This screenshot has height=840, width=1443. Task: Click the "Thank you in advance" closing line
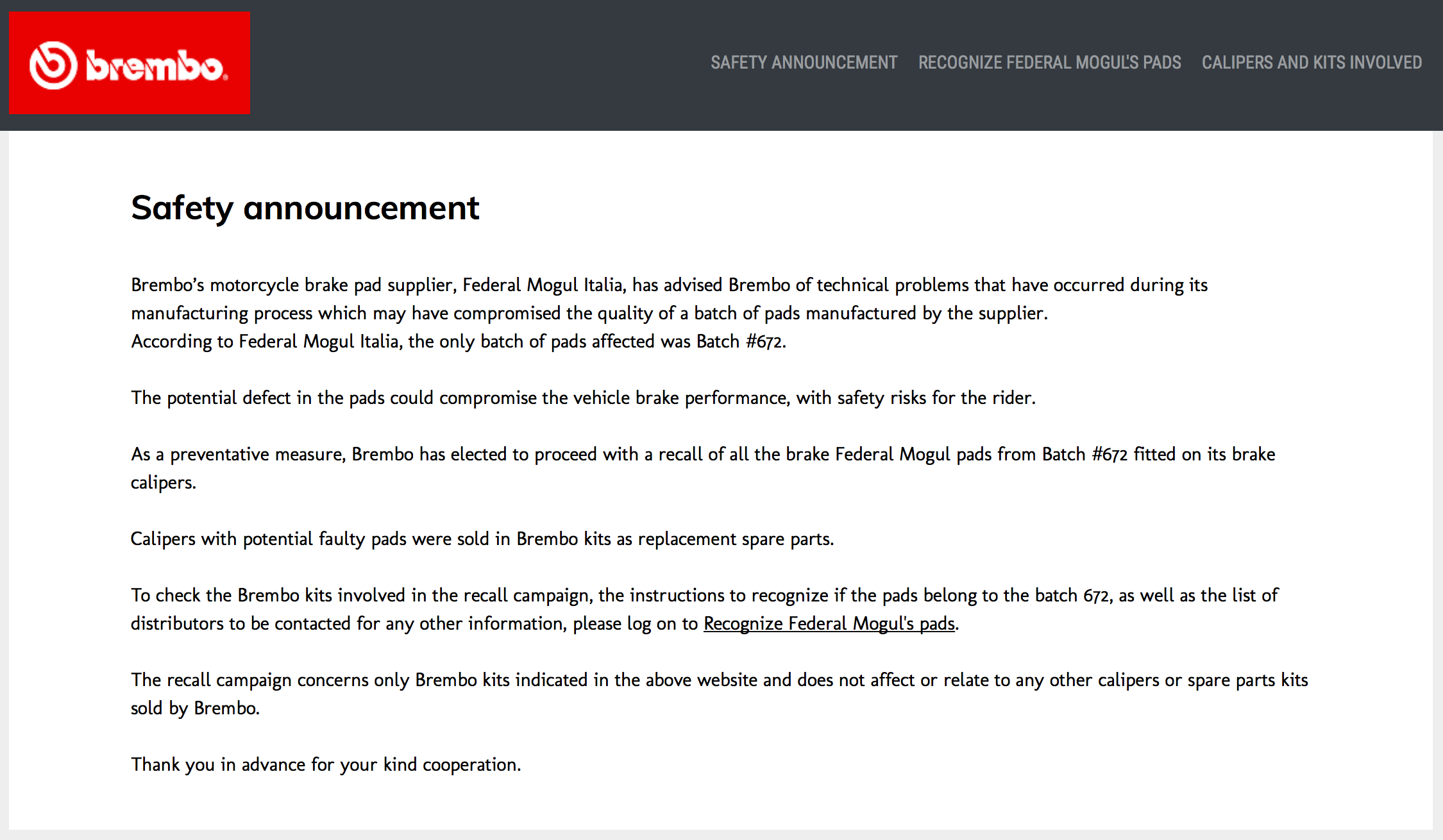click(x=326, y=764)
